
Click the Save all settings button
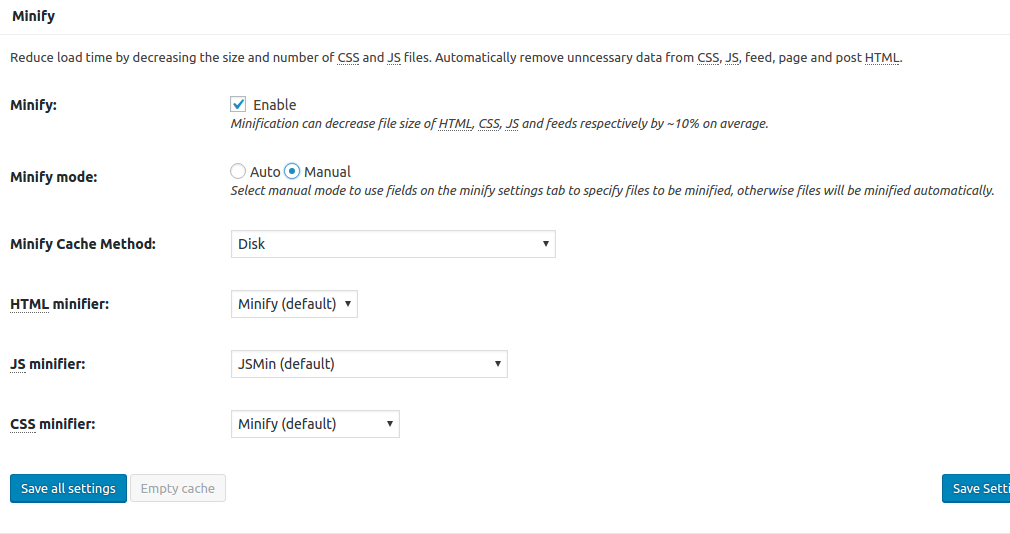(68, 488)
